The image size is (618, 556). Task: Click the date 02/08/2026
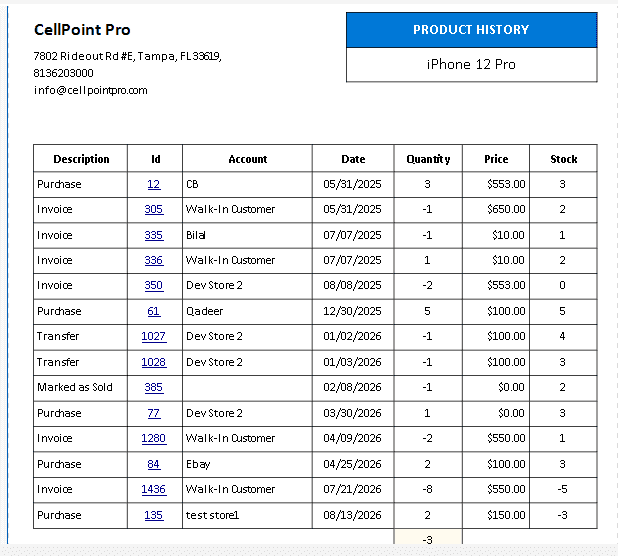[x=352, y=387]
